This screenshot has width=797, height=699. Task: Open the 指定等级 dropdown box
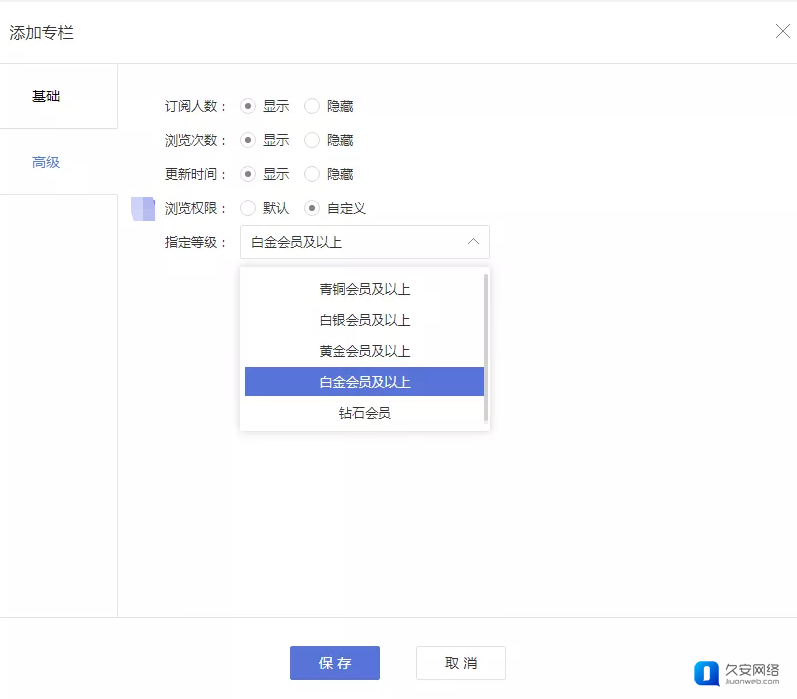(364, 242)
